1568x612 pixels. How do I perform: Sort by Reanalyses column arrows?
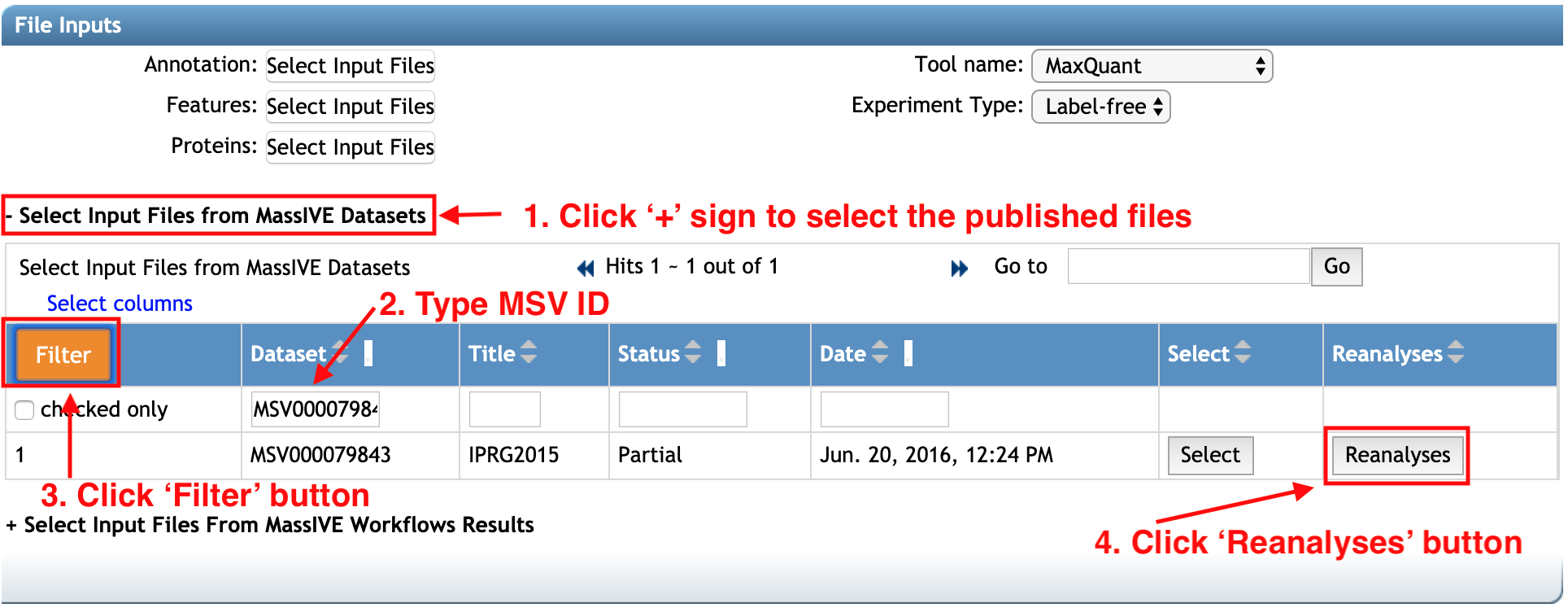(x=1455, y=352)
